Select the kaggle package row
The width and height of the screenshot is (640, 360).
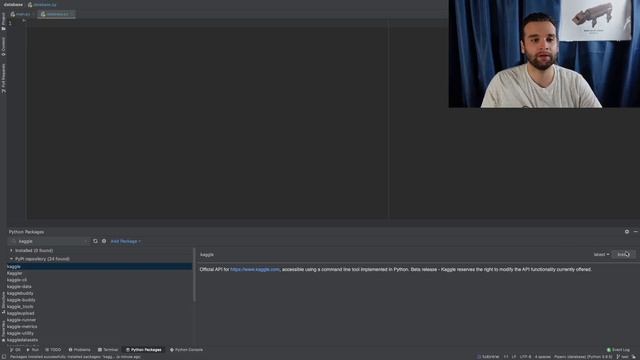99,267
